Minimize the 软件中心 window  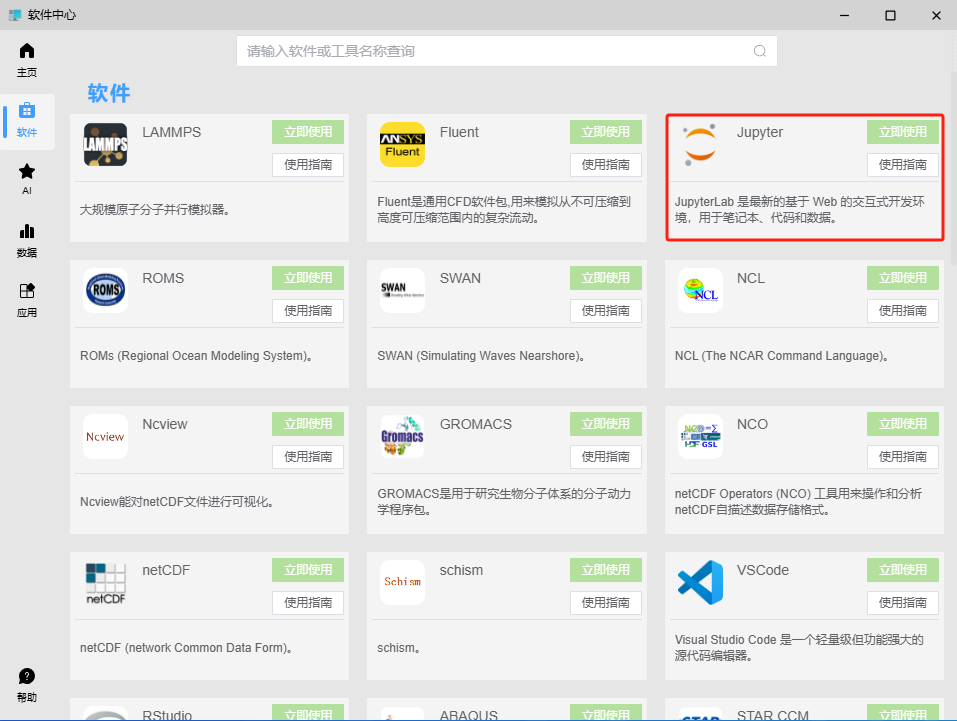coord(844,15)
